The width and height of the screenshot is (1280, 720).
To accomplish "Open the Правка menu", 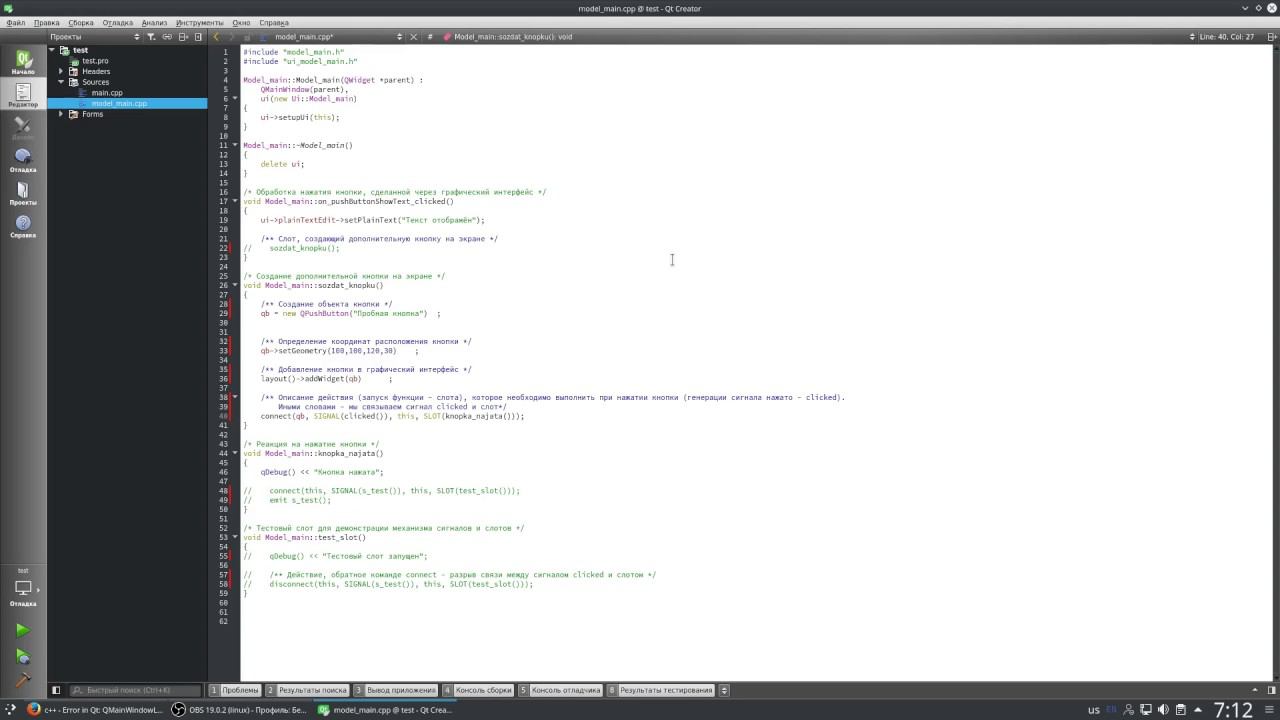I will (46, 22).
